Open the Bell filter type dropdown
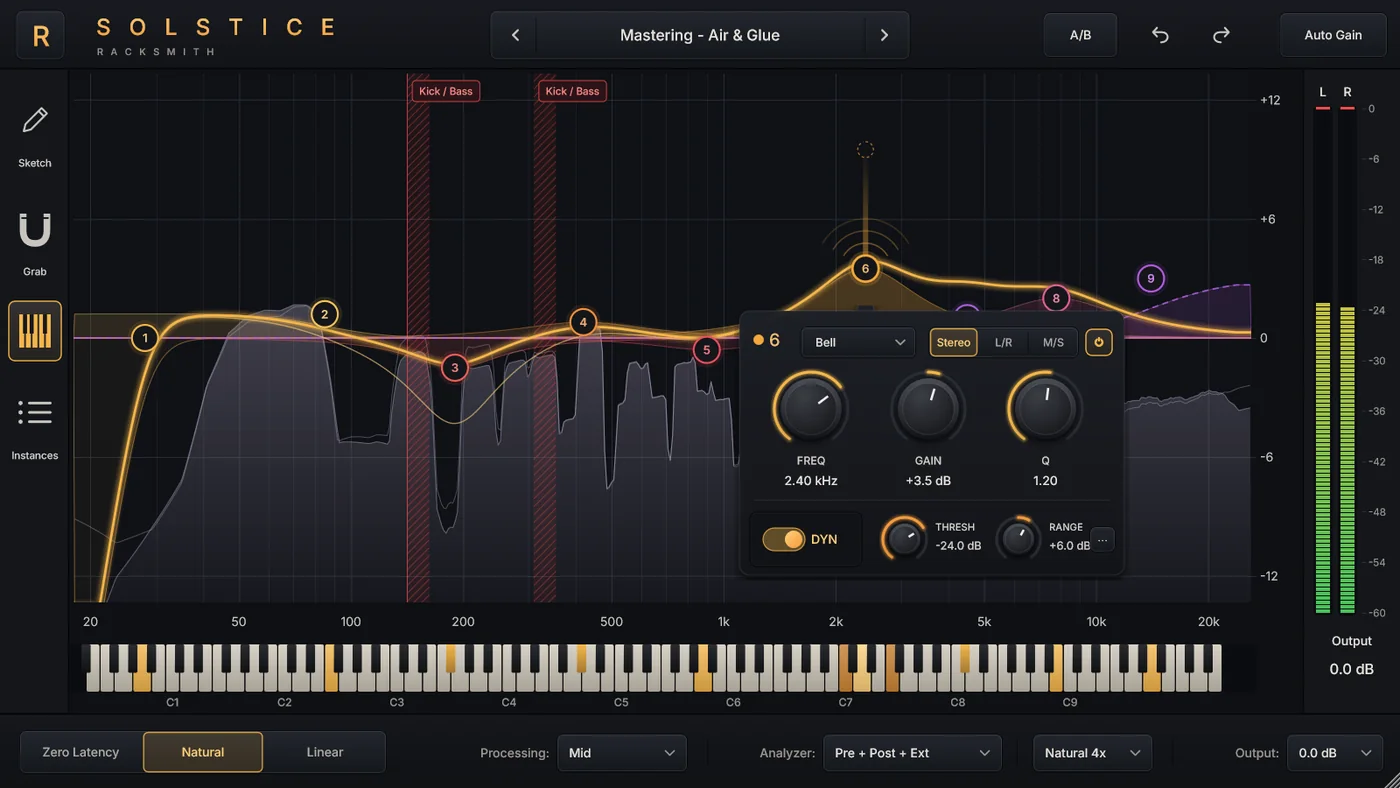 click(x=858, y=342)
